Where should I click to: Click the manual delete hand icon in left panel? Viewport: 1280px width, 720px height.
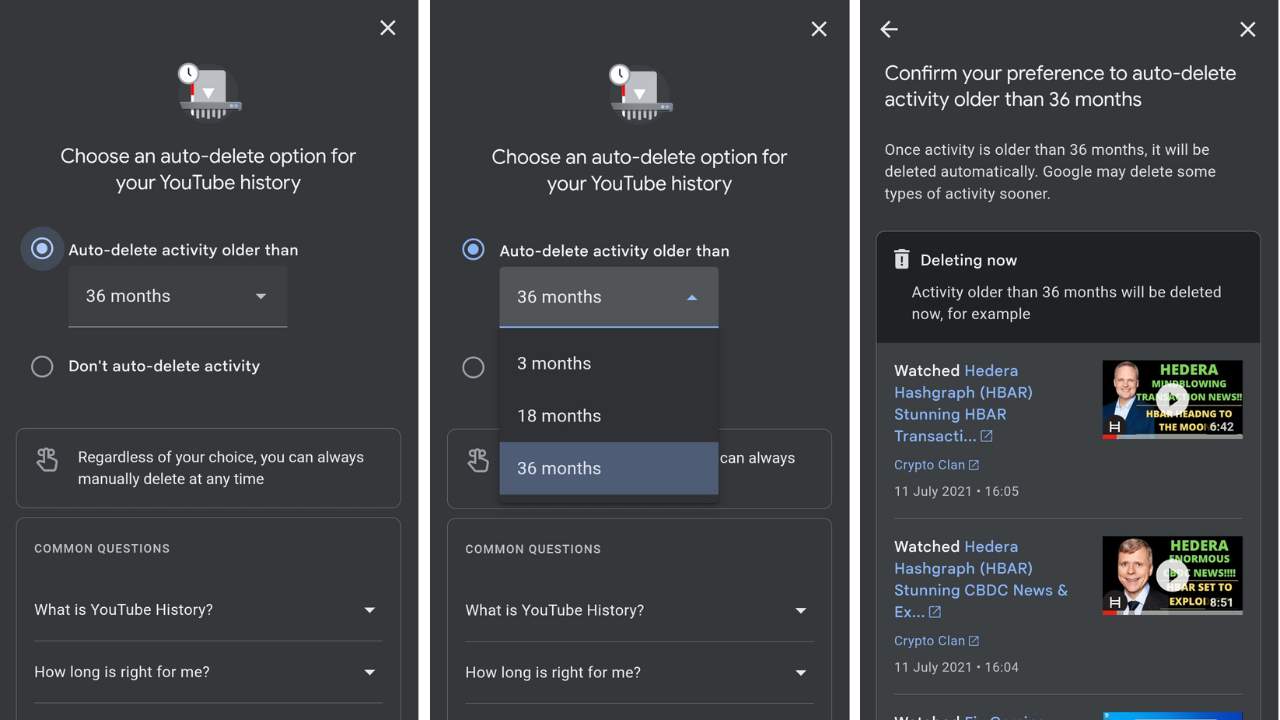[x=47, y=460]
